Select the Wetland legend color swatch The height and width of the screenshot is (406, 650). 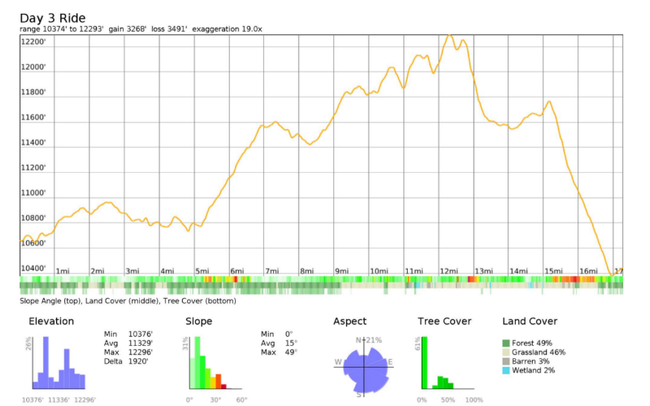tap(506, 370)
